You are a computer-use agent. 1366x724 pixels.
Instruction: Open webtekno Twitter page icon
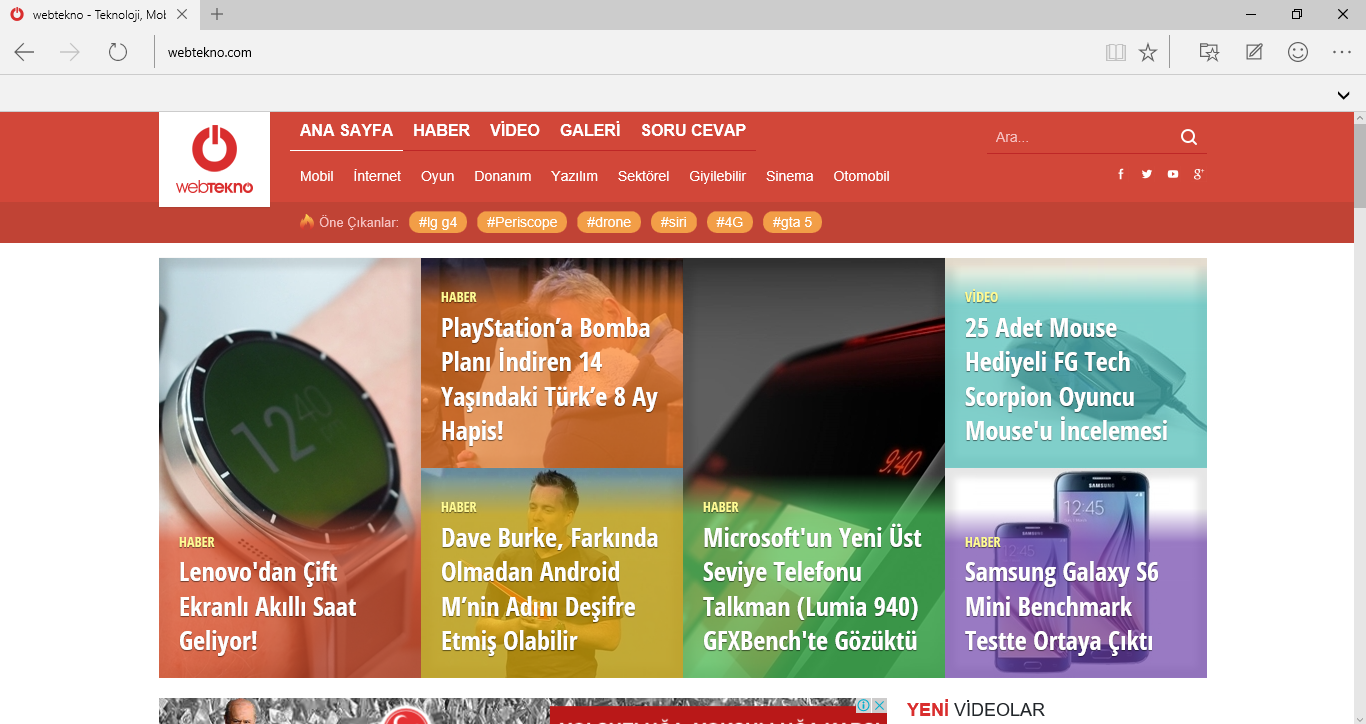1147,174
